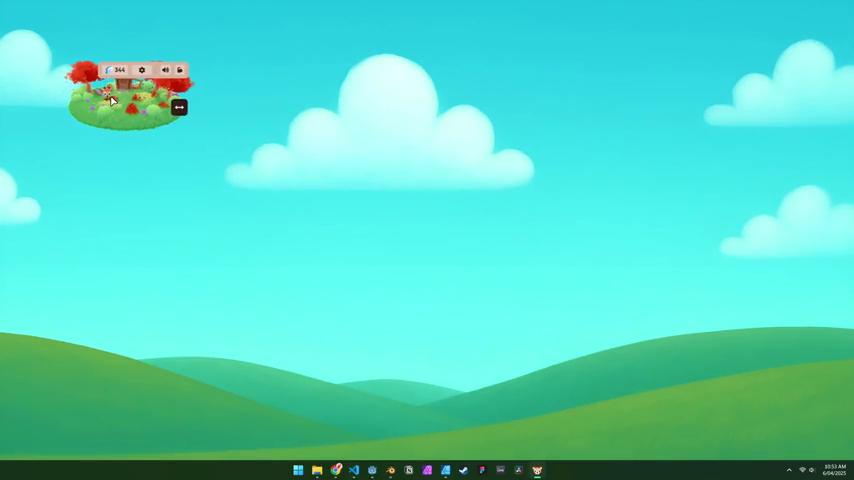Open Figma from the taskbar

click(x=482, y=470)
